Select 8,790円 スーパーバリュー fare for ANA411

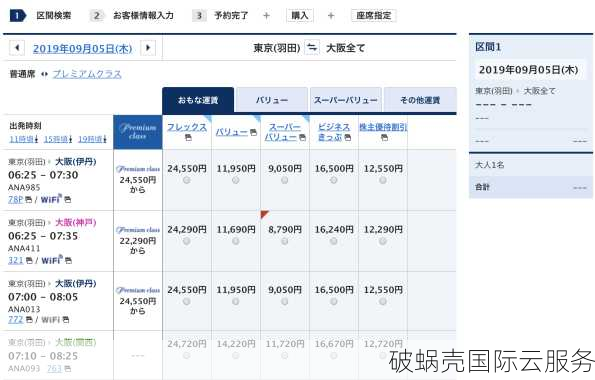285,241
